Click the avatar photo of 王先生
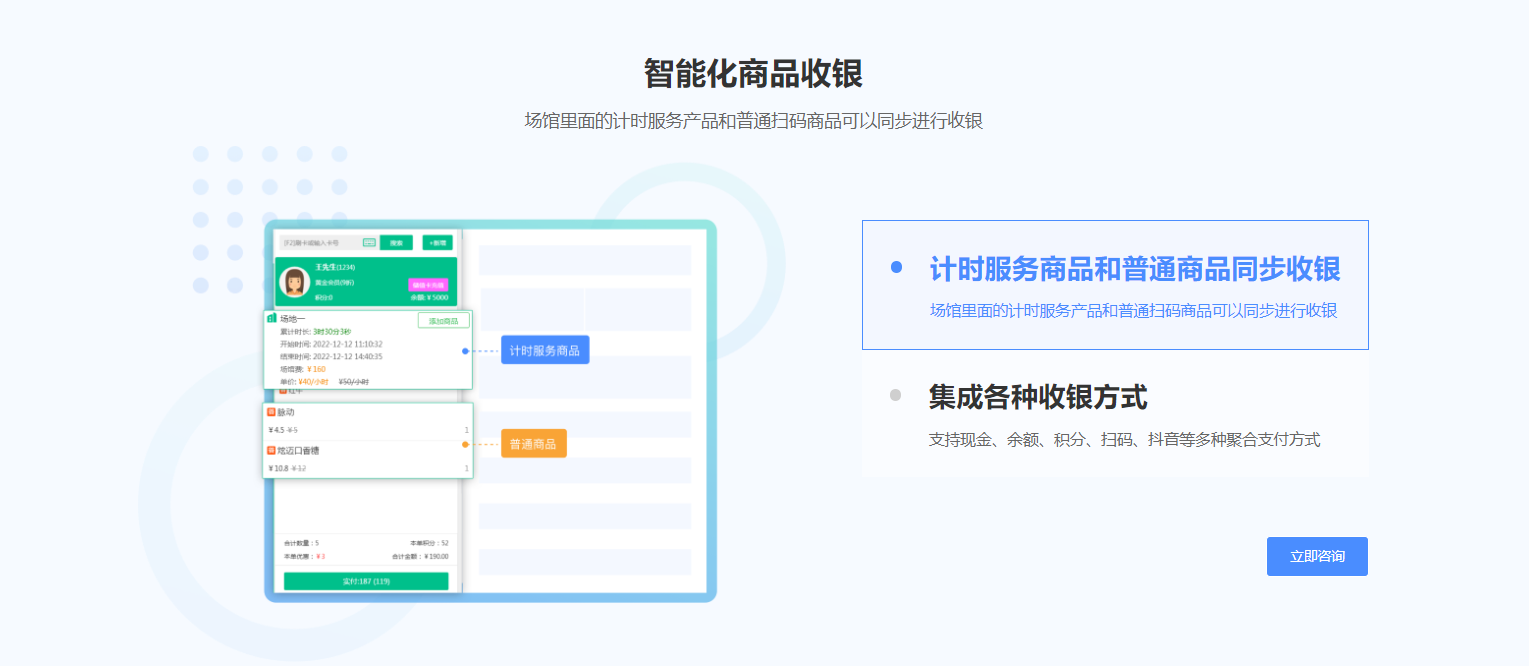1529x666 pixels. tap(295, 279)
